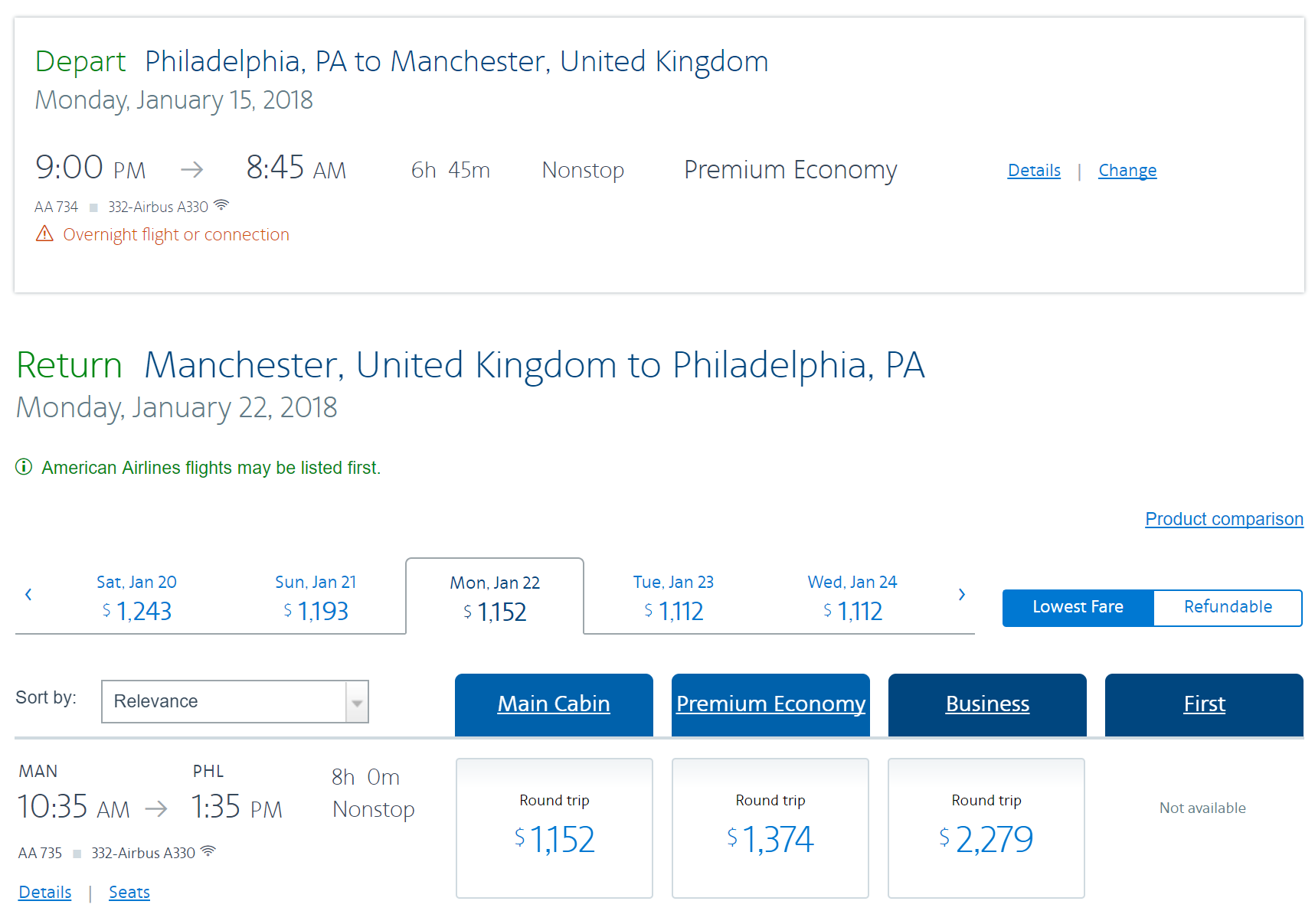The height and width of the screenshot is (924, 1315).
Task: Click the Wi-Fi icon beside AA 735
Action: (x=208, y=851)
